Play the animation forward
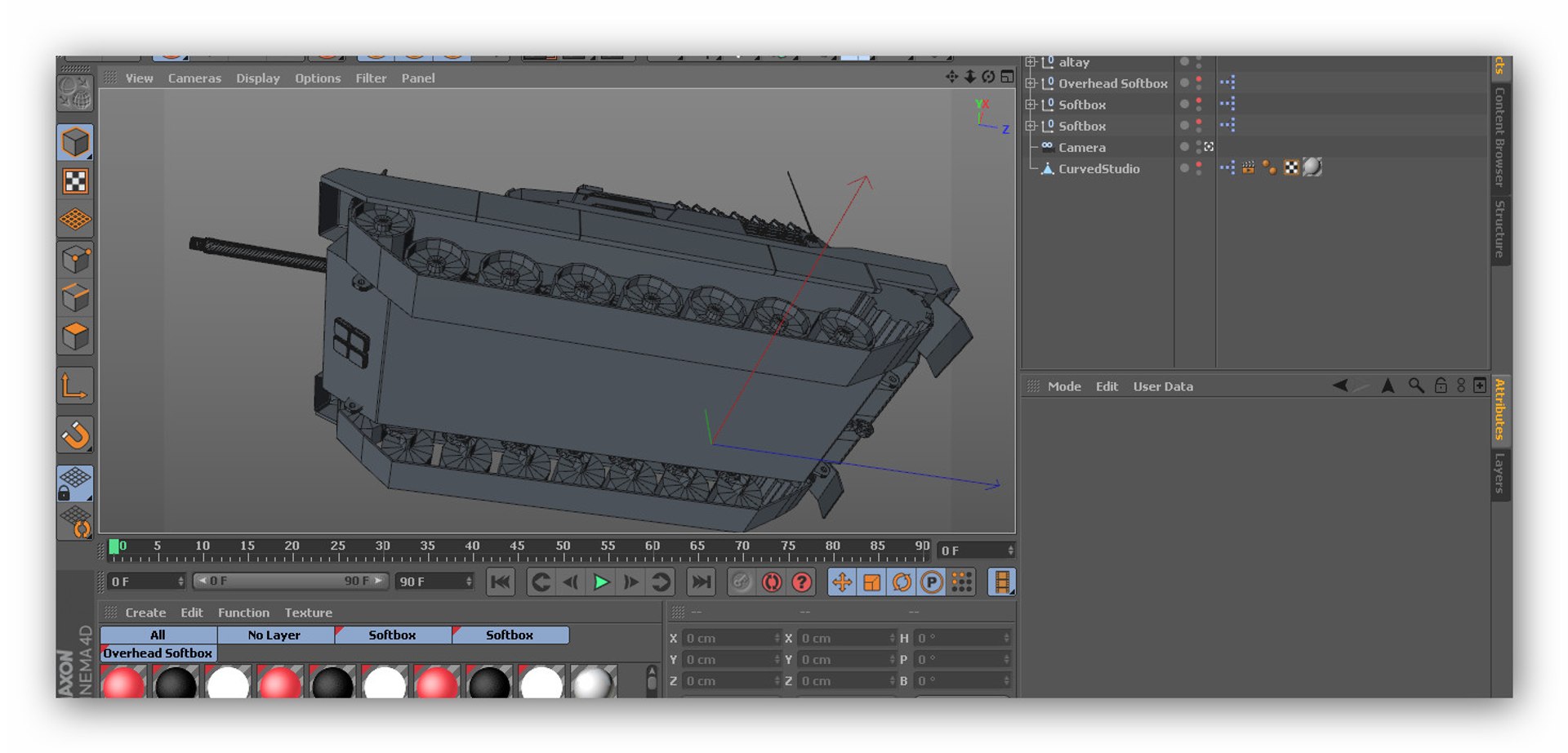 tap(602, 582)
